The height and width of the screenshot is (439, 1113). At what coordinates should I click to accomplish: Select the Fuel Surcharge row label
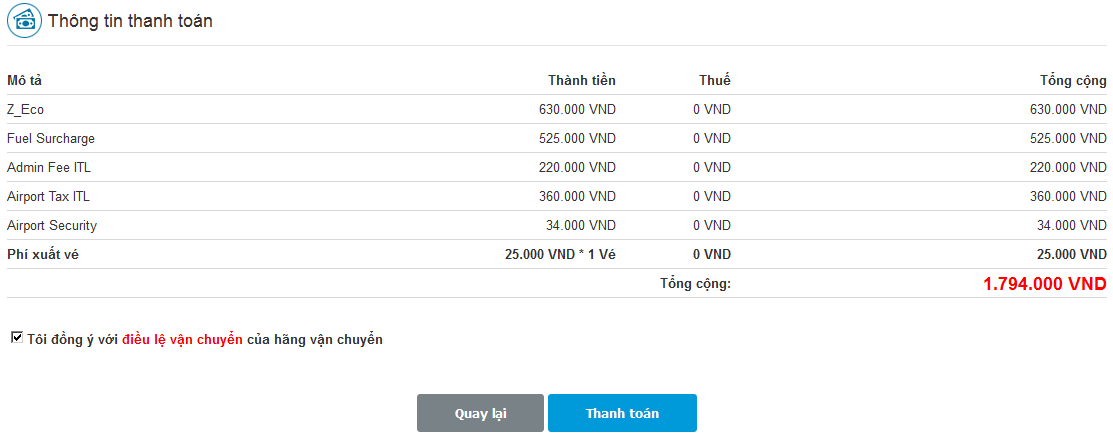point(51,139)
